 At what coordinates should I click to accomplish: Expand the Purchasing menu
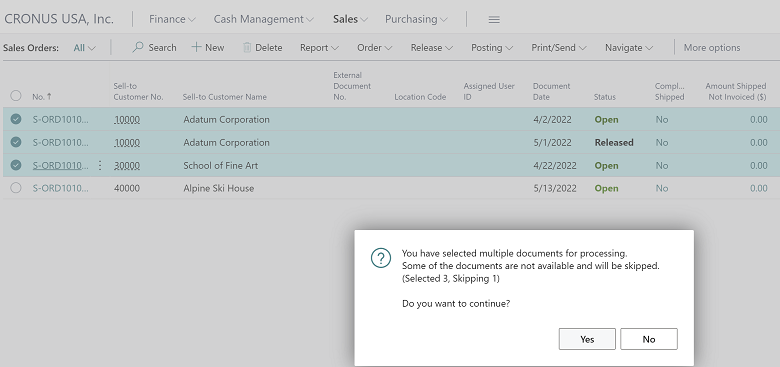(x=416, y=19)
